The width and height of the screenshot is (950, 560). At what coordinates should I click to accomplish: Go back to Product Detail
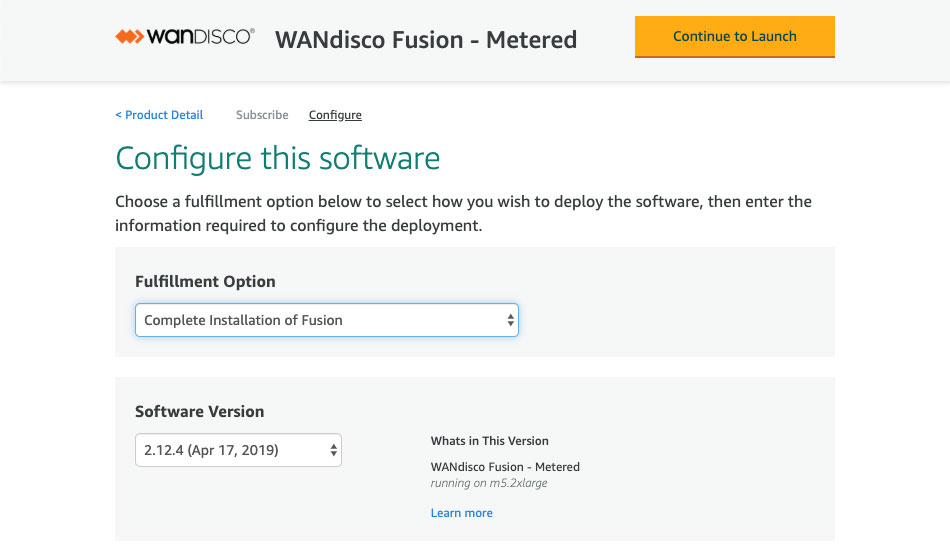[x=159, y=115]
